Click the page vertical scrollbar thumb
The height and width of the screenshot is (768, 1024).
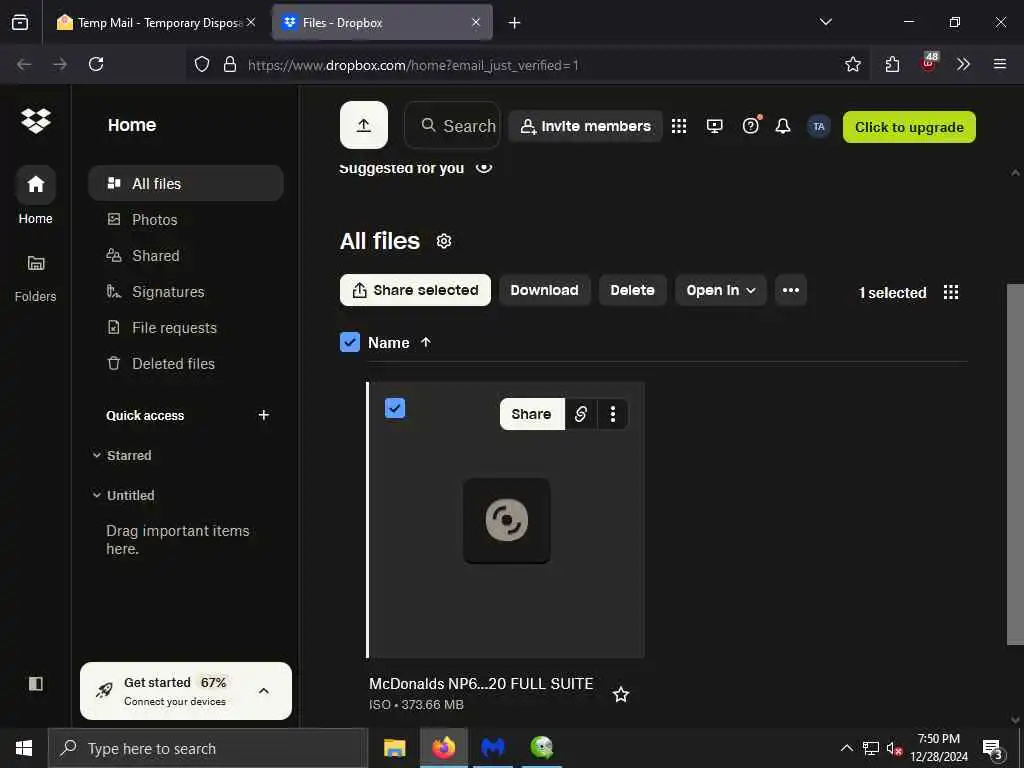click(x=1015, y=464)
